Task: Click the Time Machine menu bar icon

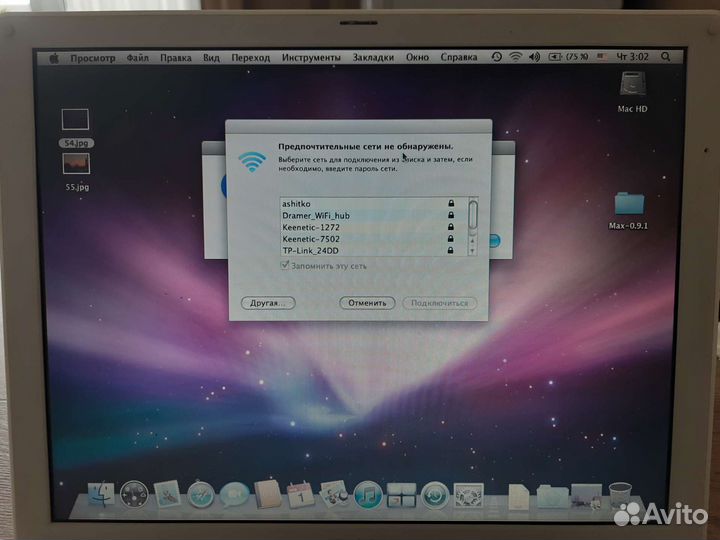Action: 496,57
